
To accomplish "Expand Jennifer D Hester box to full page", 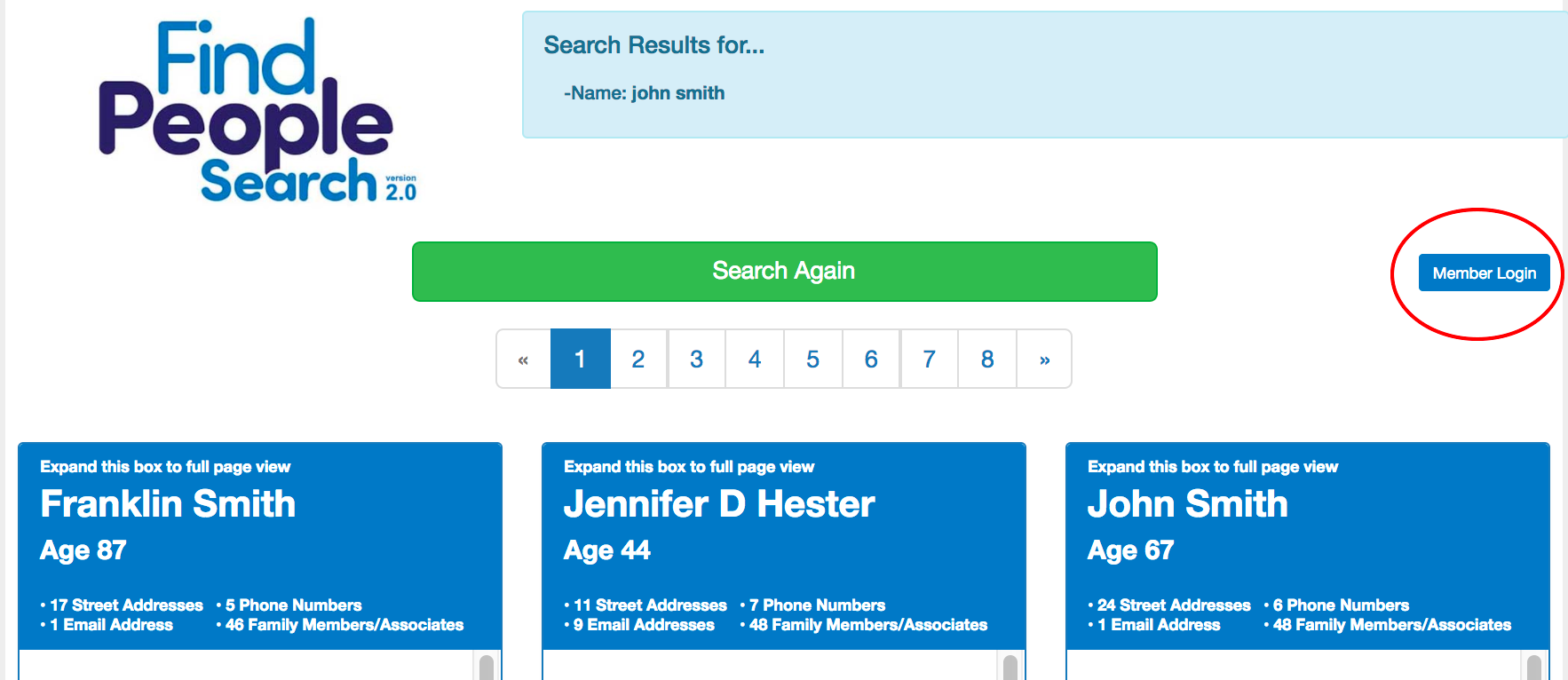I will coord(689,467).
